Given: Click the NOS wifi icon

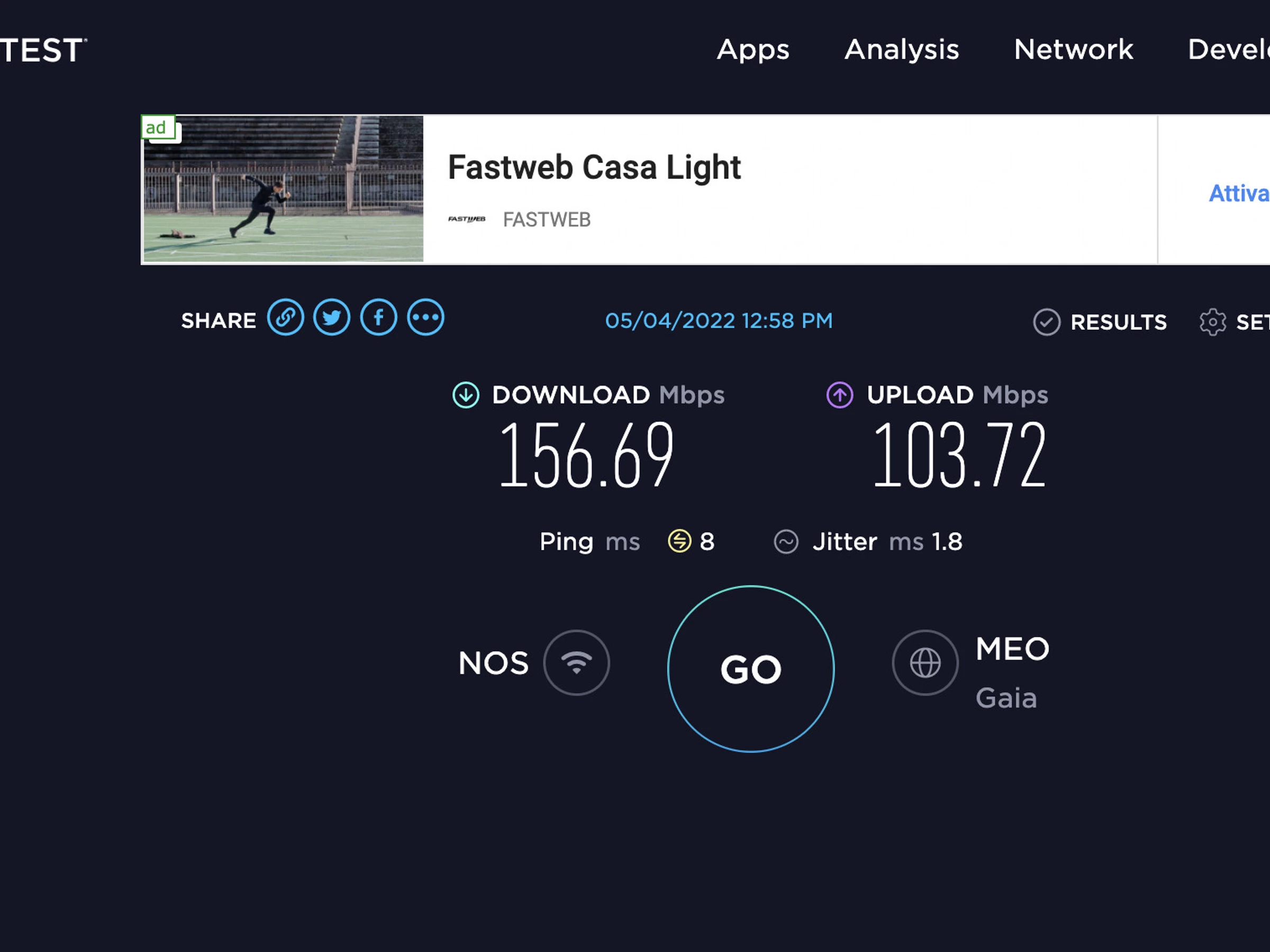Looking at the screenshot, I should click(576, 663).
